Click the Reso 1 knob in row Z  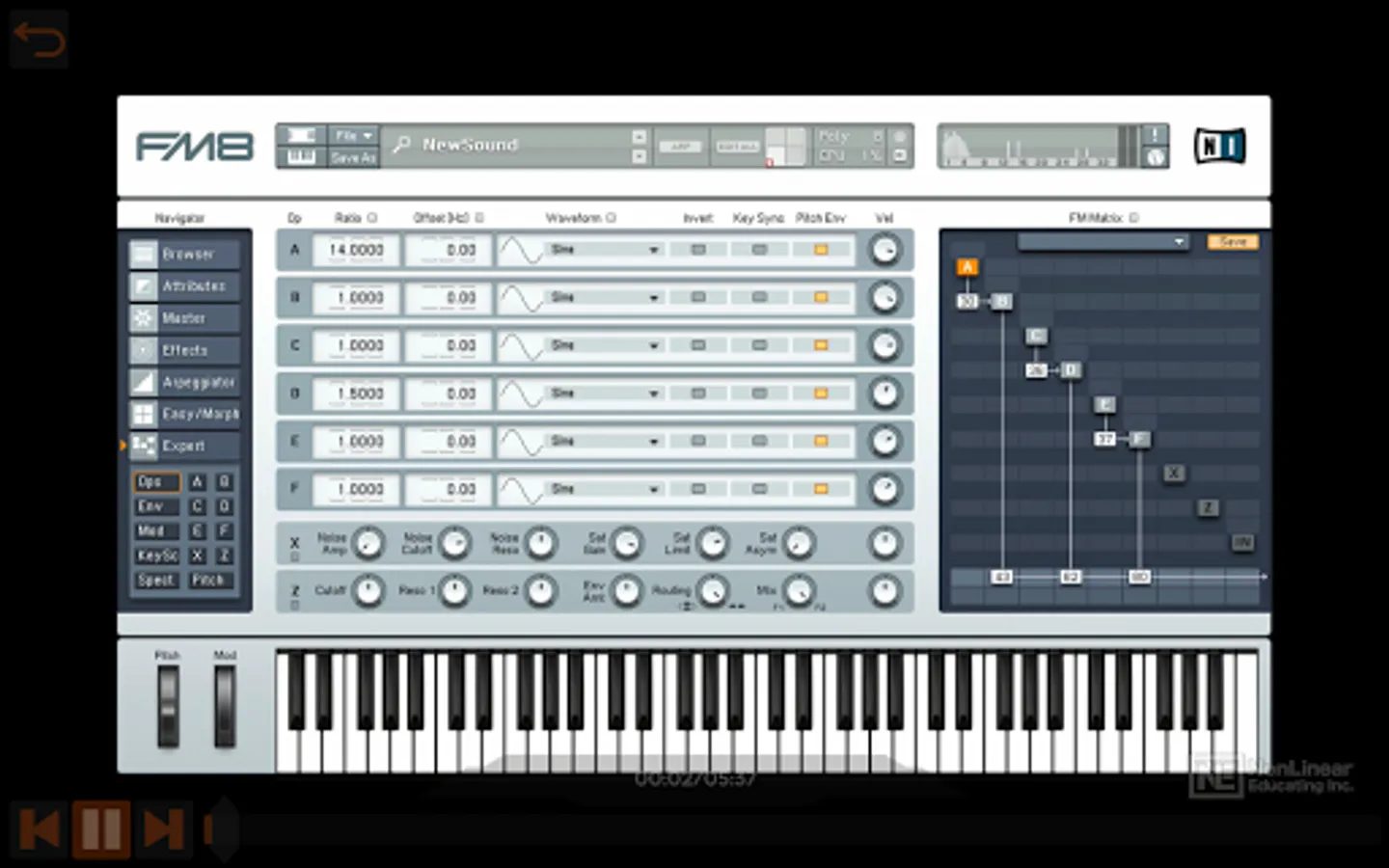click(x=454, y=590)
